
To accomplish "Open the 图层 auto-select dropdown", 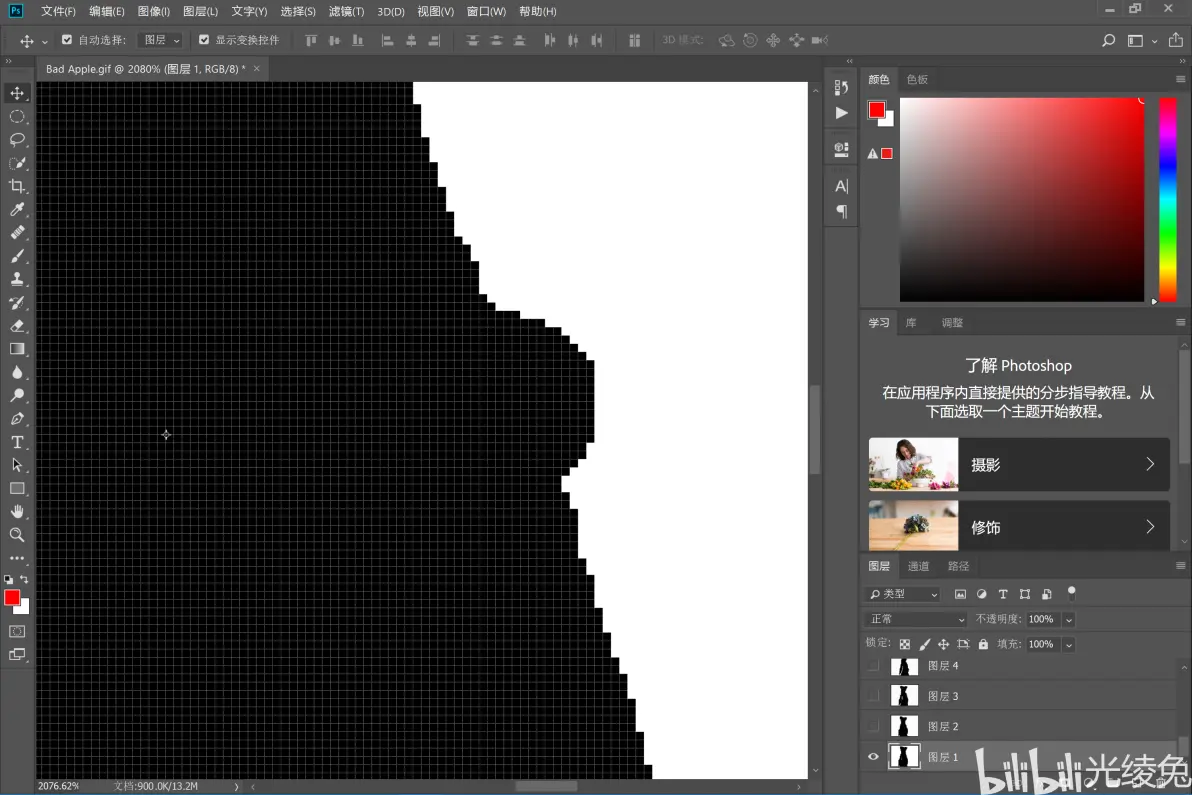I will (x=160, y=40).
